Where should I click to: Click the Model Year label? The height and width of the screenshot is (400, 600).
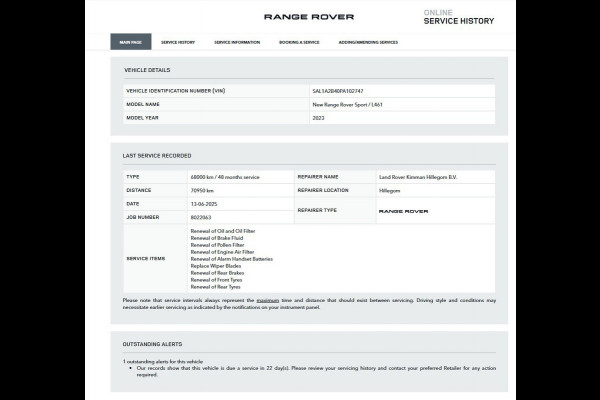pos(142,118)
